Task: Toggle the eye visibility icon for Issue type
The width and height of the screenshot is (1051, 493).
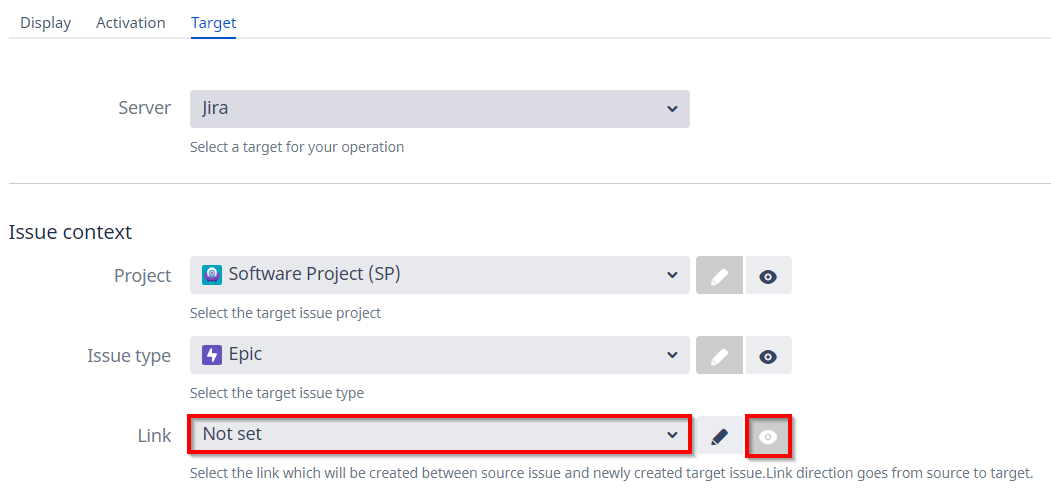Action: point(768,356)
